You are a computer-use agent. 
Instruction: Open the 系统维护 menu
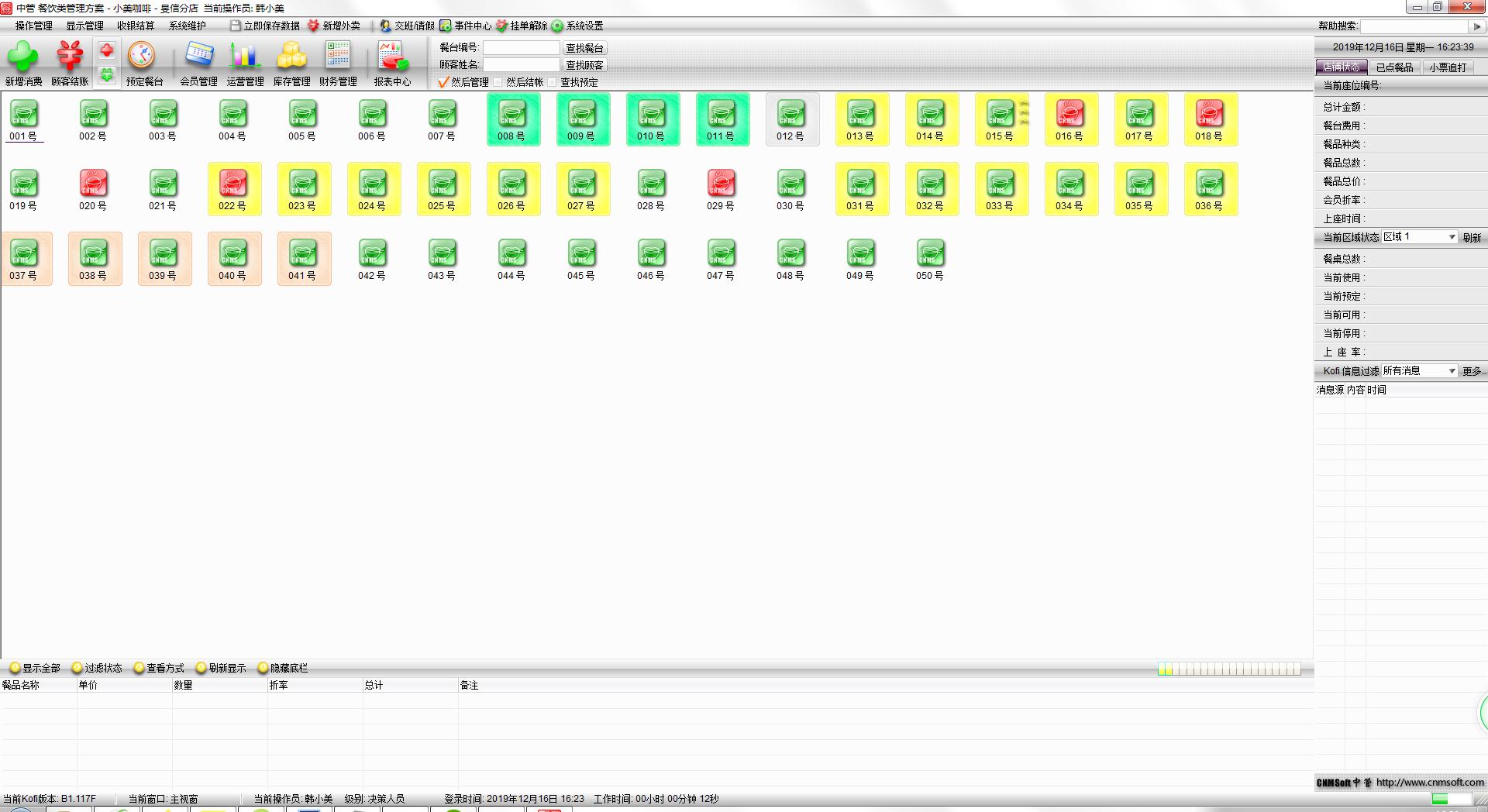pos(188,26)
